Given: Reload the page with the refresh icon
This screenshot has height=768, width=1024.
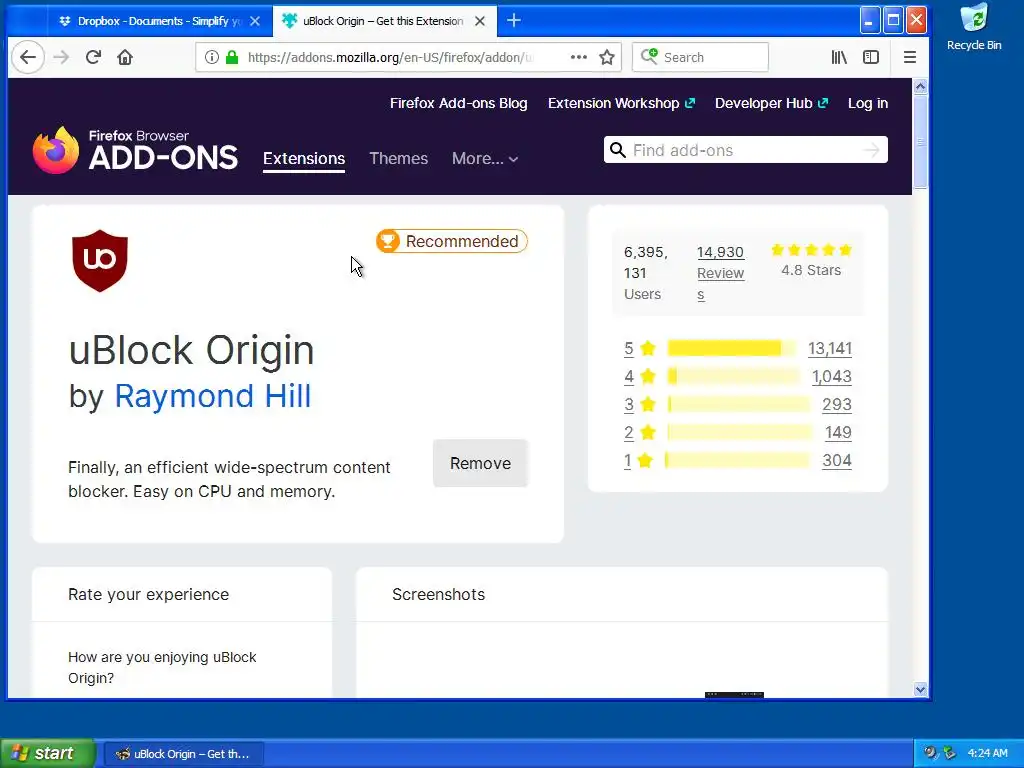Looking at the screenshot, I should point(93,57).
